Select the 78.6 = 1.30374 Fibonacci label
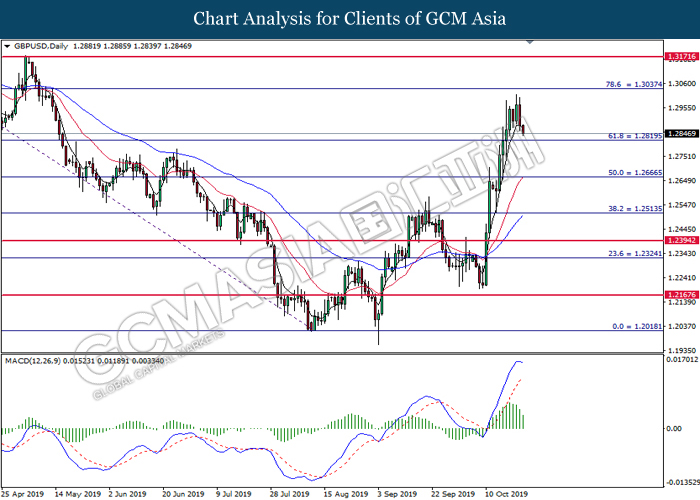Viewport: 700px width, 500px height. 634,84
